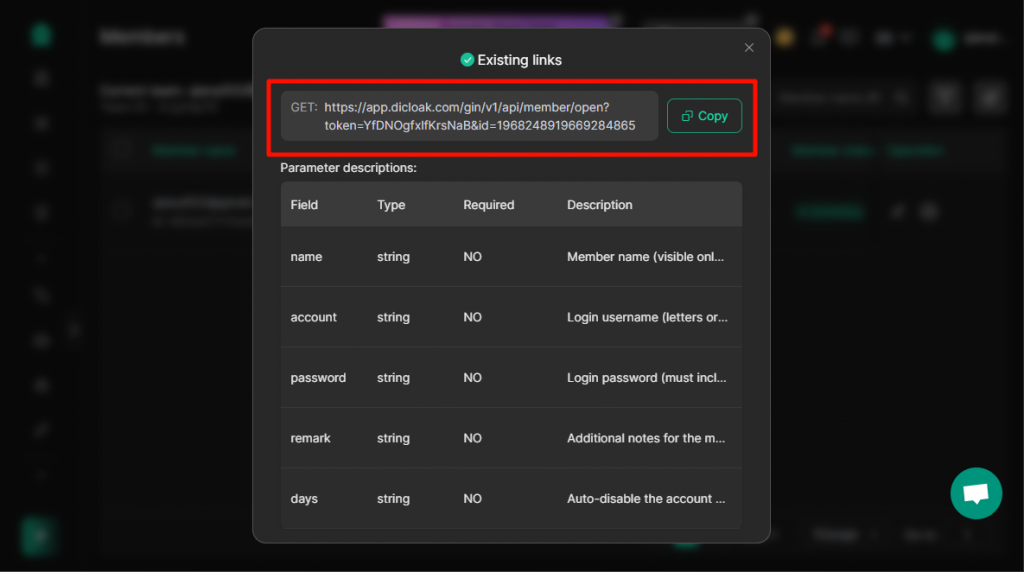Click the Auto-disable the account description
The width and height of the screenshot is (1024, 572).
(646, 498)
